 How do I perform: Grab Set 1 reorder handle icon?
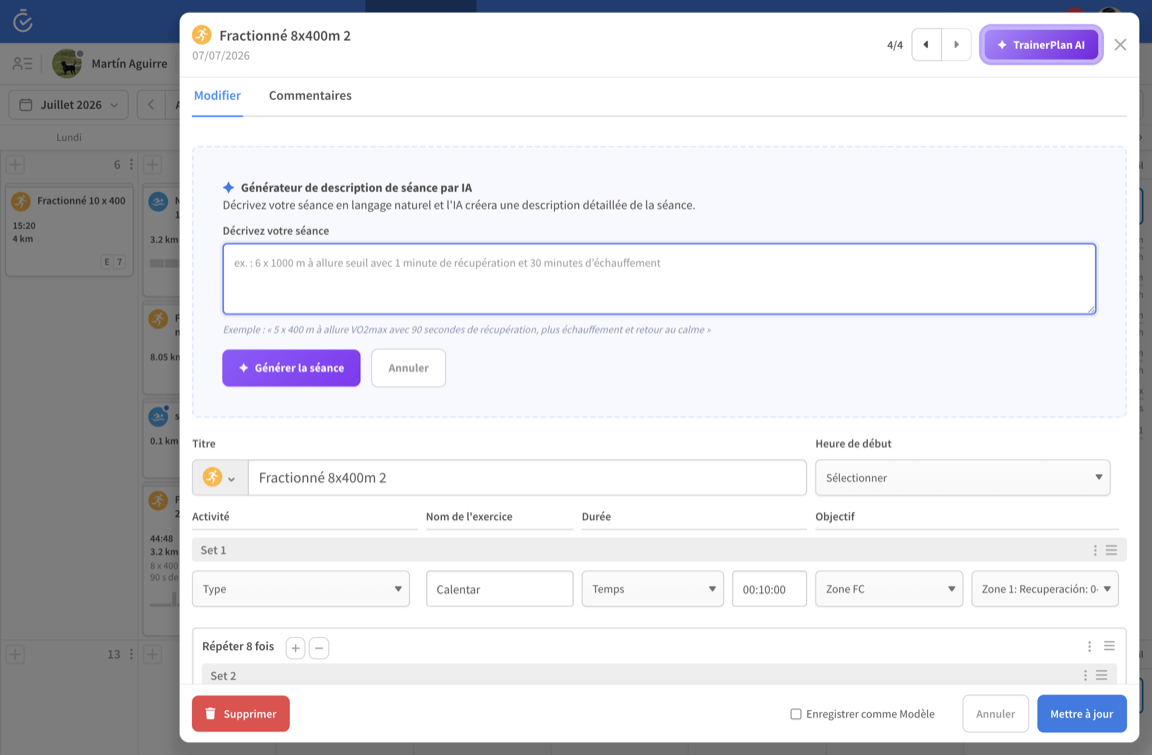1111,550
